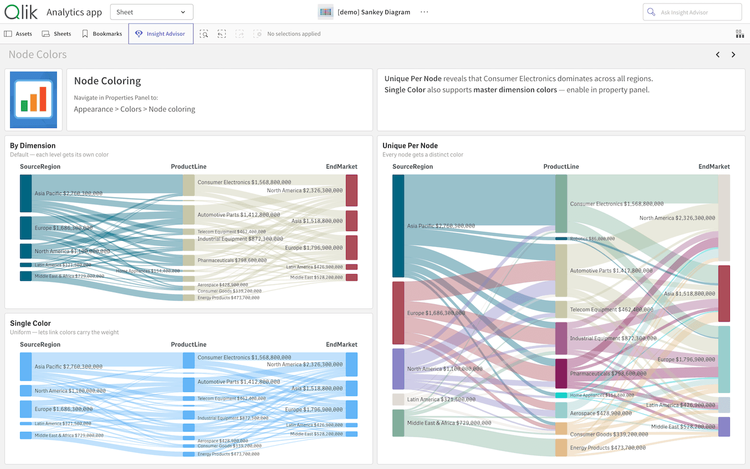Viewport: 750px width, 469px height.
Task: Click the [demo] Sankey Diagram app name
Action: pyautogui.click(x=374, y=12)
